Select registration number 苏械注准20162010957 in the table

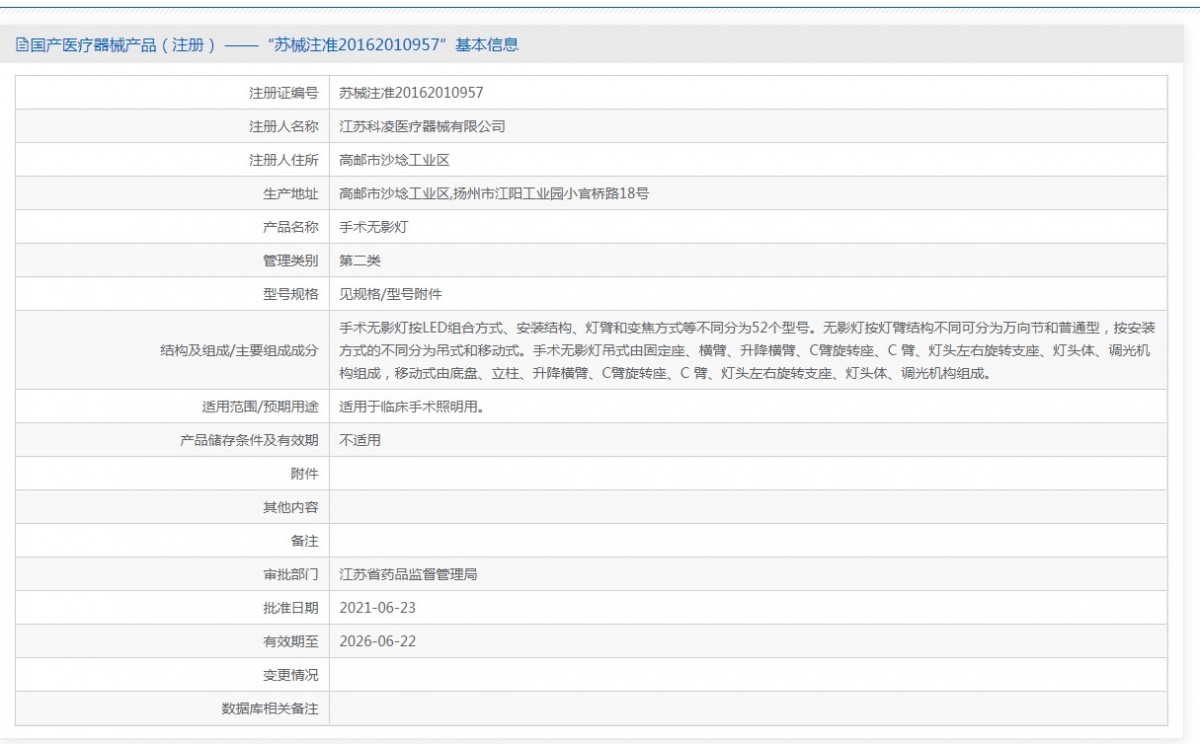click(411, 93)
